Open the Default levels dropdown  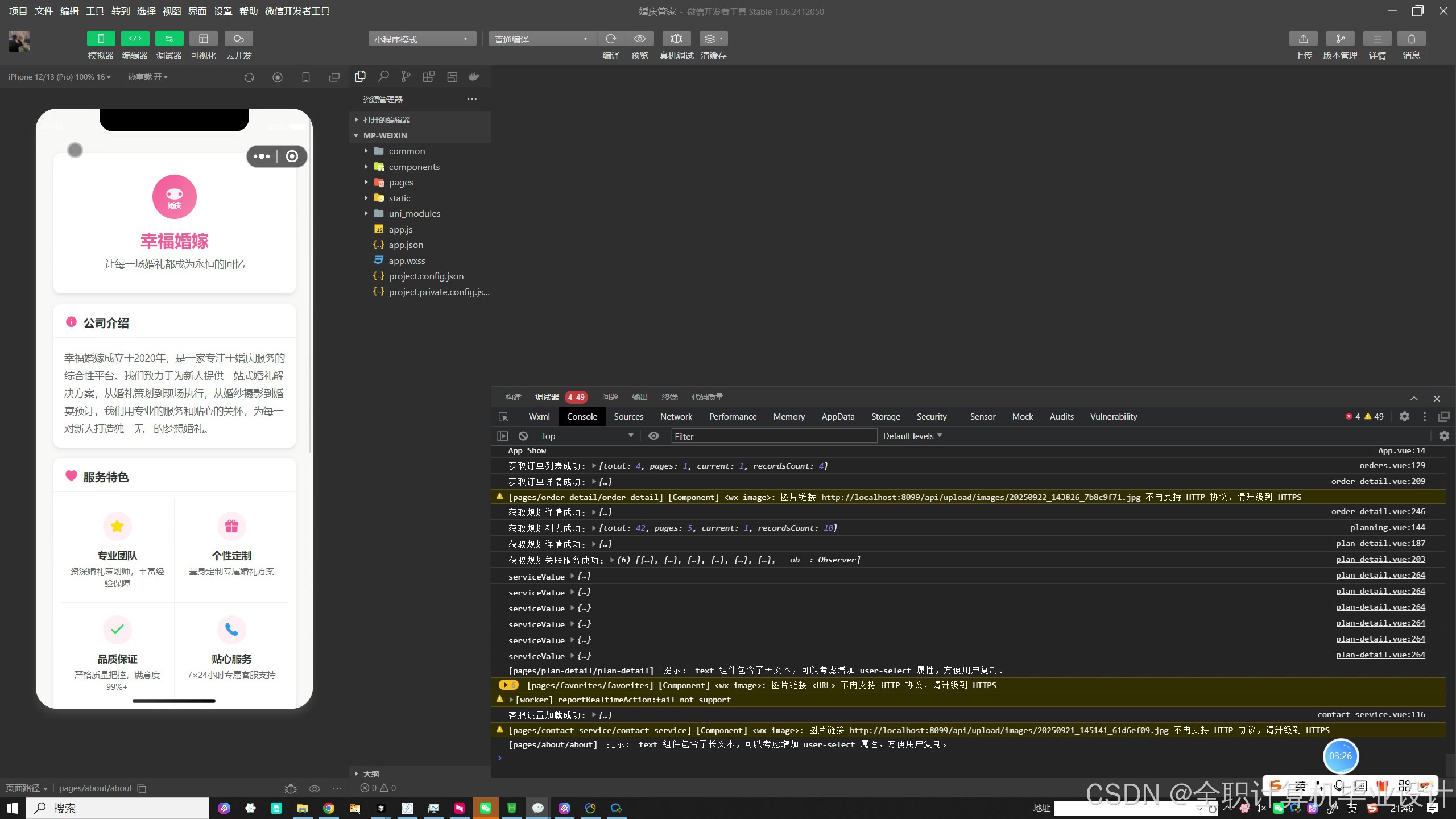pos(912,436)
